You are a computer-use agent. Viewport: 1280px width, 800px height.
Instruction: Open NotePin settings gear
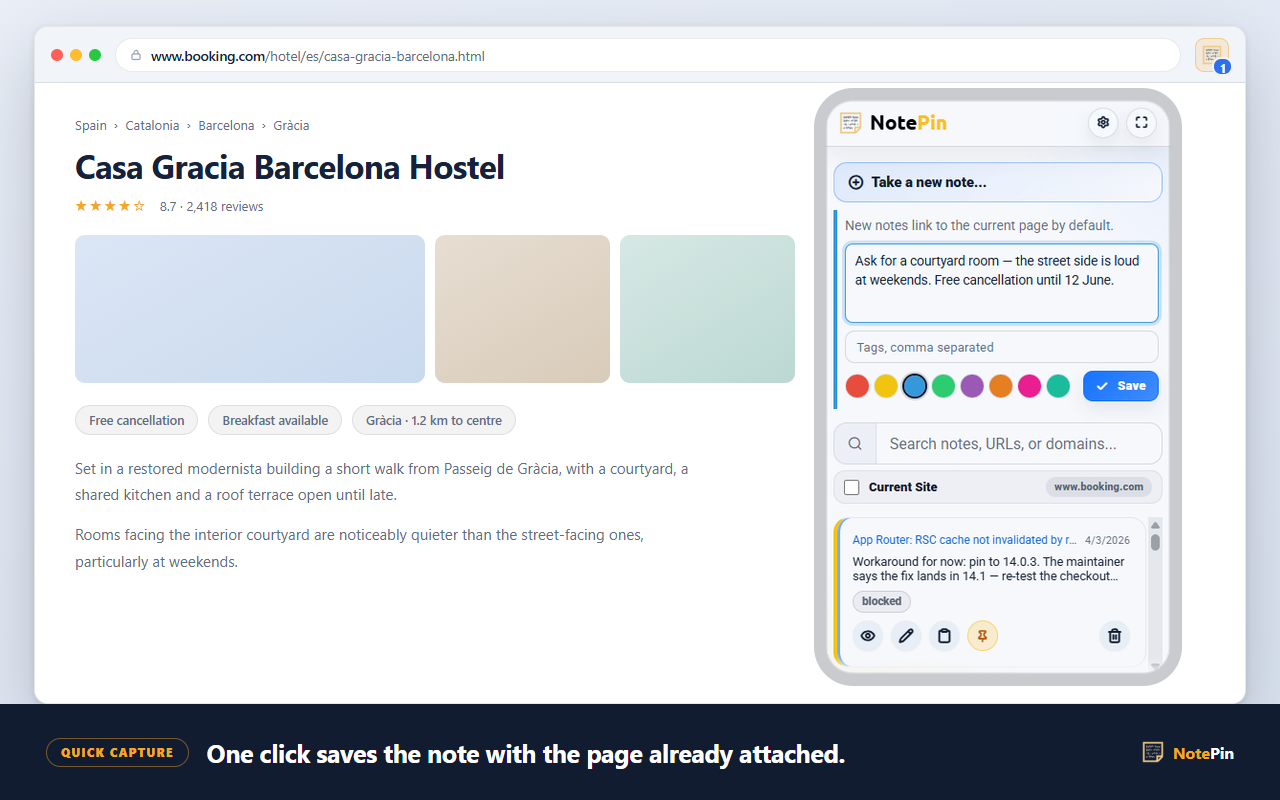(x=1103, y=123)
